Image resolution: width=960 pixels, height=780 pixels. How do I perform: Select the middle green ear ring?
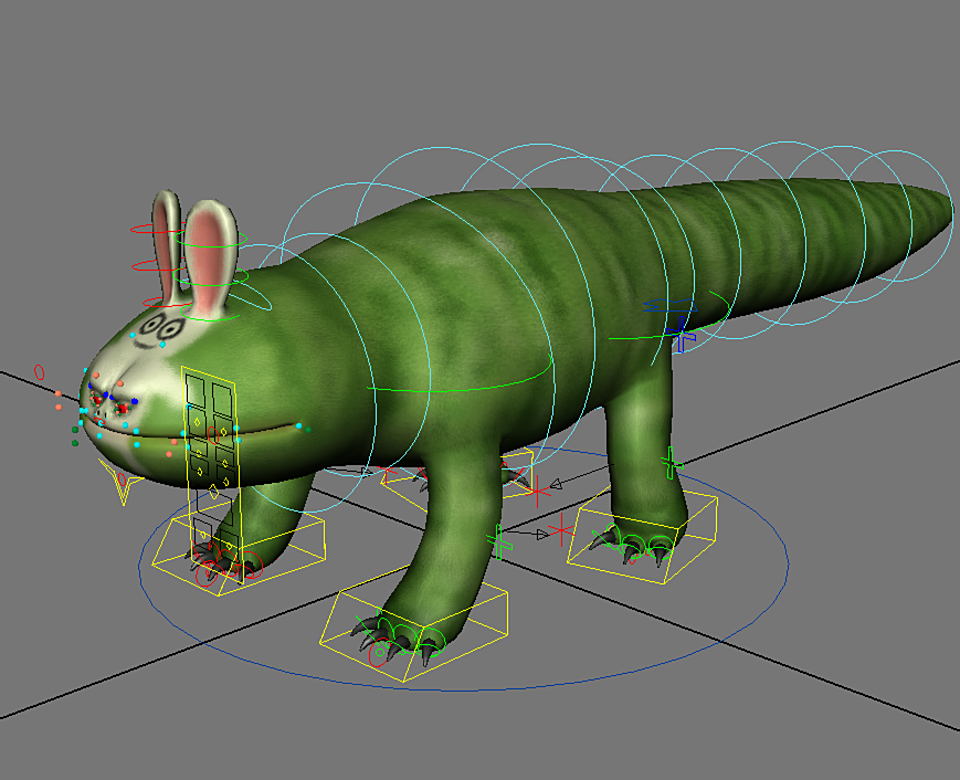(x=211, y=277)
